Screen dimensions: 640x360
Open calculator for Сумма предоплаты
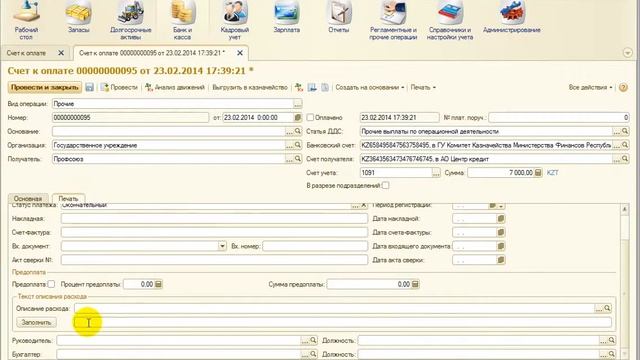pos(415,284)
